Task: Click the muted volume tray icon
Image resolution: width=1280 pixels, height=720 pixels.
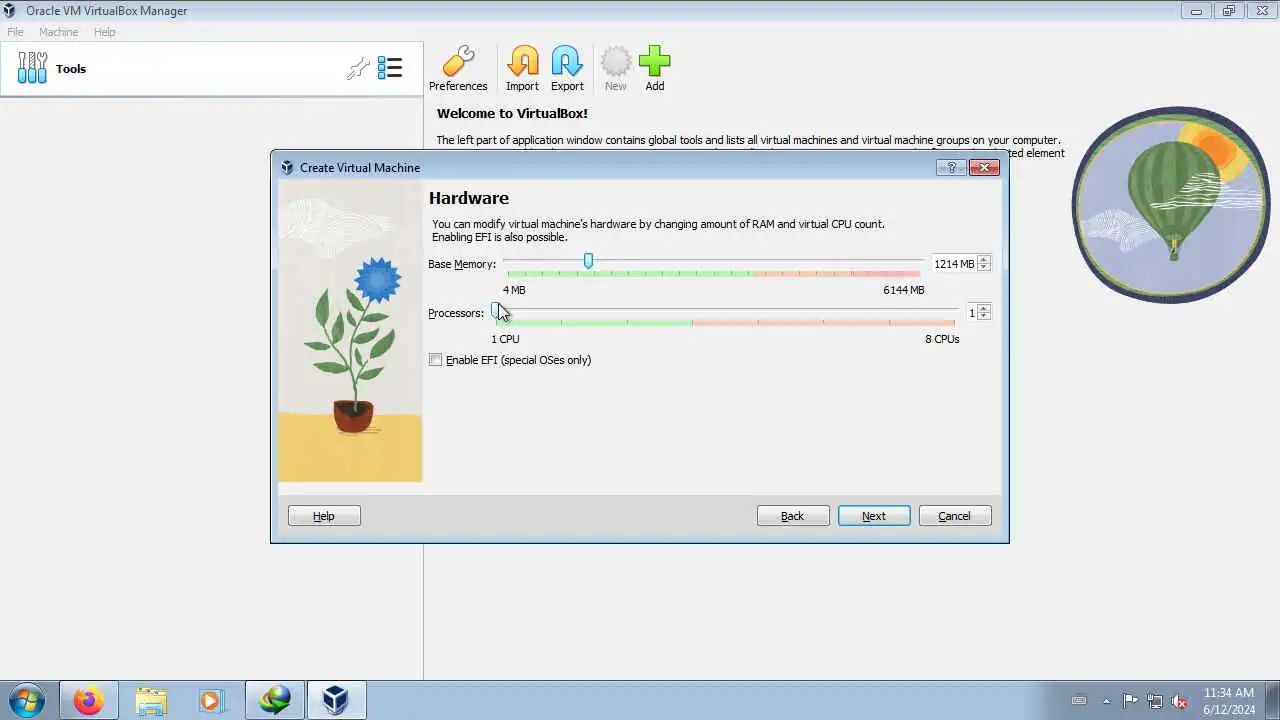Action: (x=1180, y=701)
